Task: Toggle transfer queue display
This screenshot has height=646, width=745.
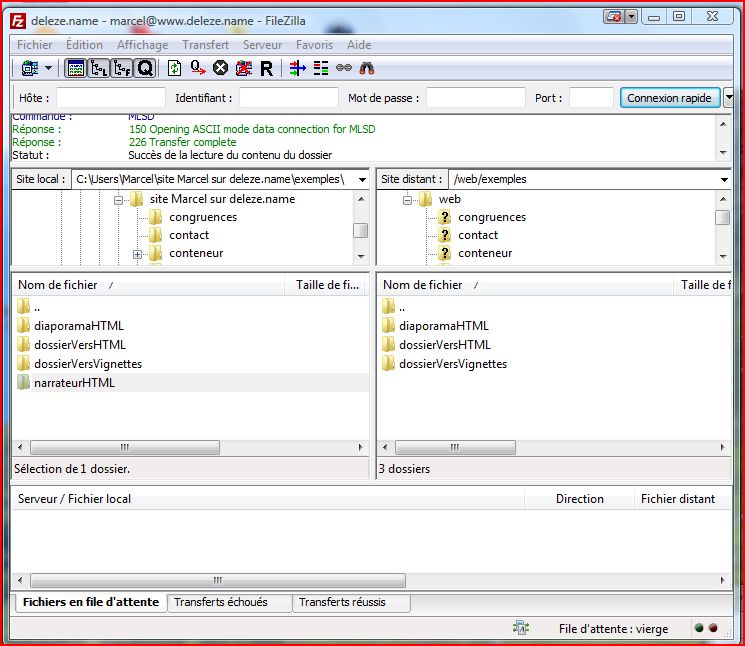Action: (x=145, y=68)
